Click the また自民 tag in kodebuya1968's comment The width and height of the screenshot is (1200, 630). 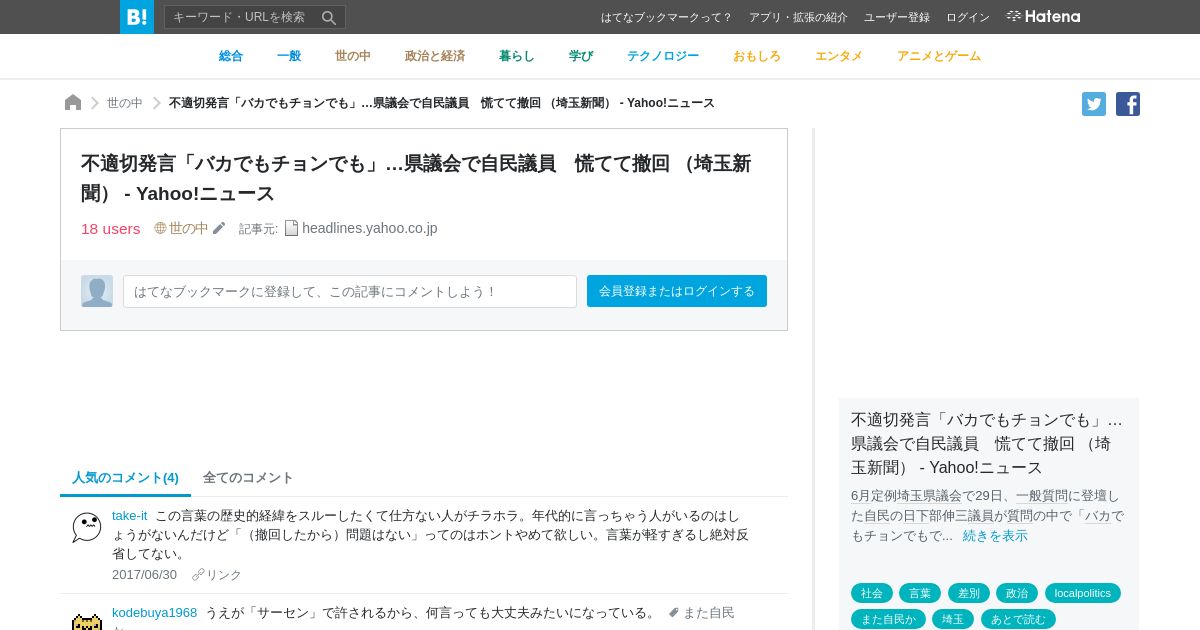point(708,613)
